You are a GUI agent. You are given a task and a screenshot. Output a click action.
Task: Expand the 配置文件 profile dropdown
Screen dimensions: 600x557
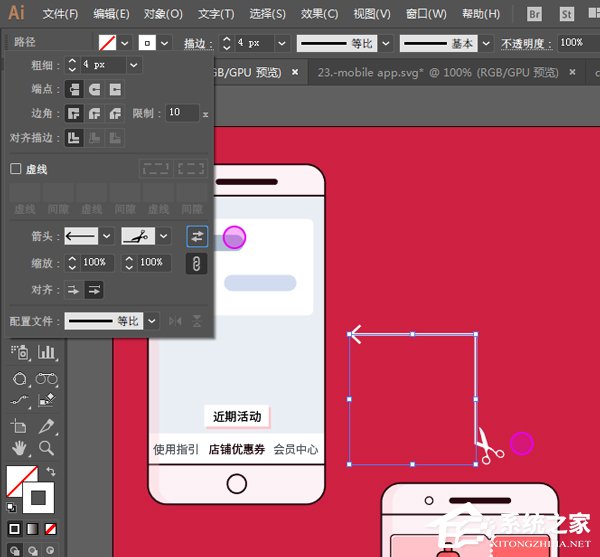click(x=151, y=321)
